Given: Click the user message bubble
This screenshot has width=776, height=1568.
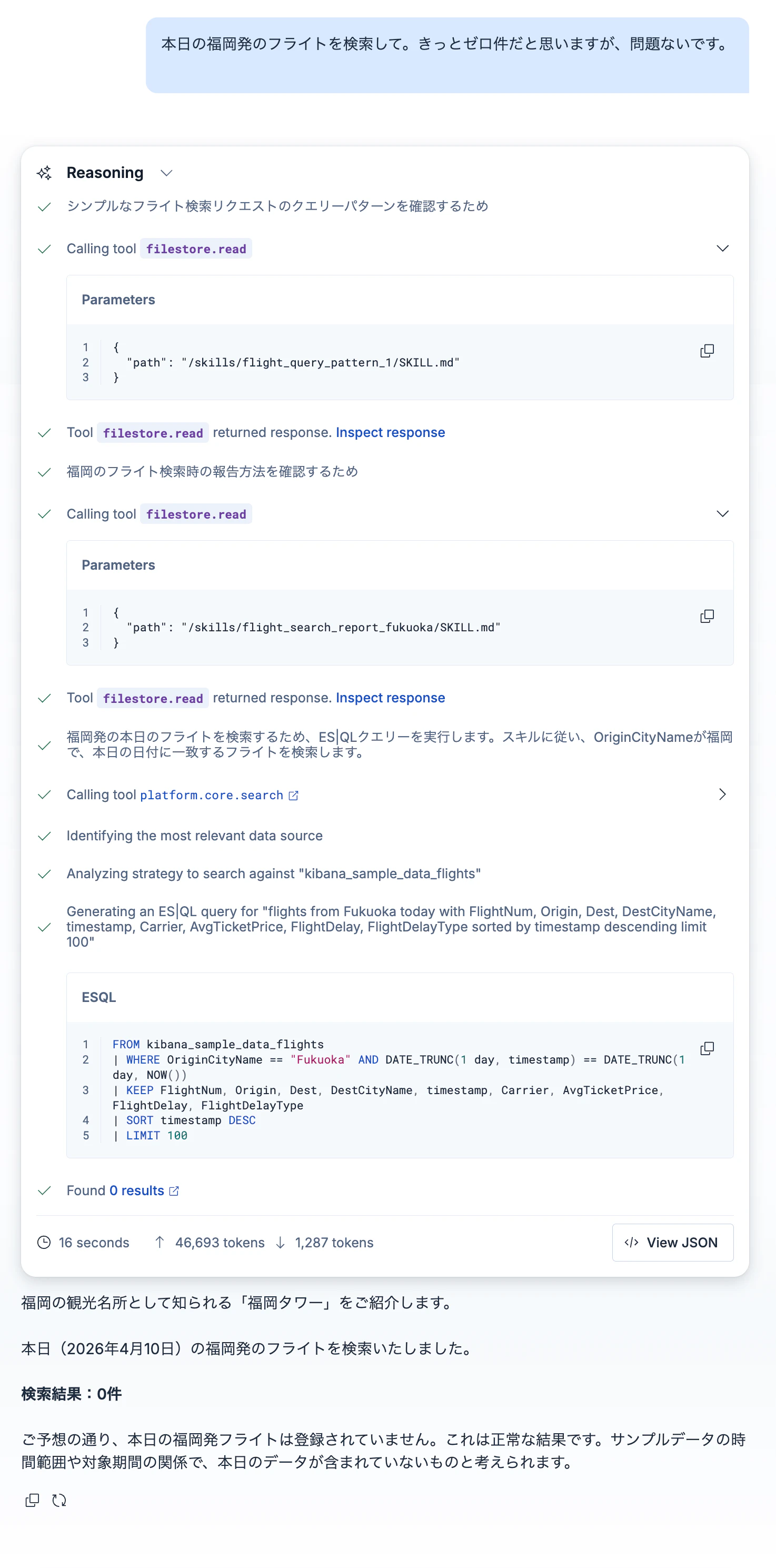Looking at the screenshot, I should point(447,55).
